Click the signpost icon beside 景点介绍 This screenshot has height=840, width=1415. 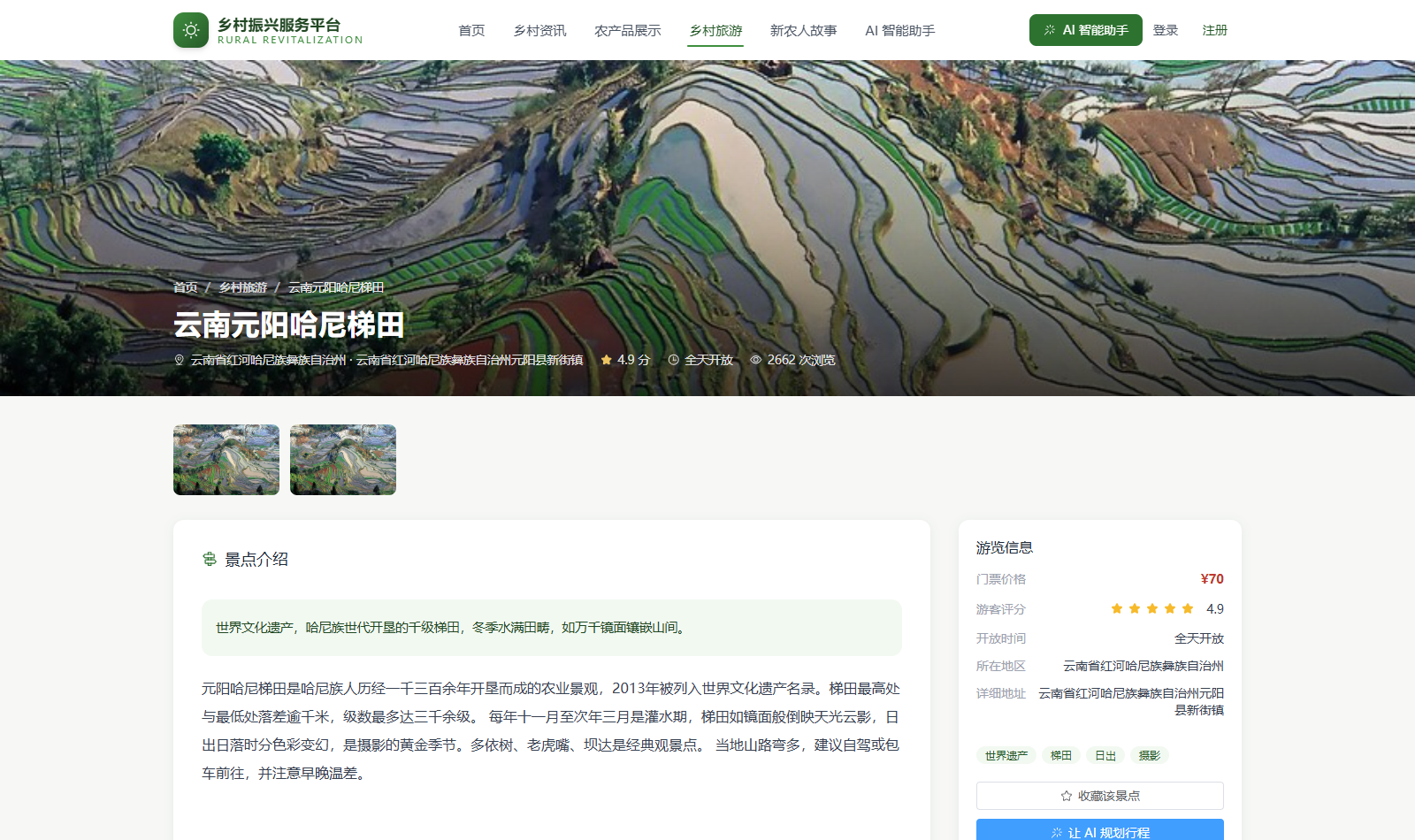coord(210,560)
